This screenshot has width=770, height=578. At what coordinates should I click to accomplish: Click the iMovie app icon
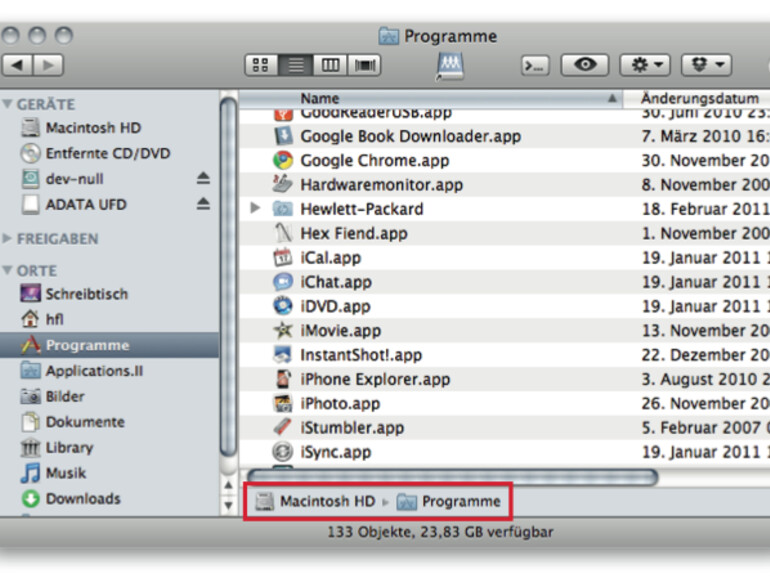point(283,330)
